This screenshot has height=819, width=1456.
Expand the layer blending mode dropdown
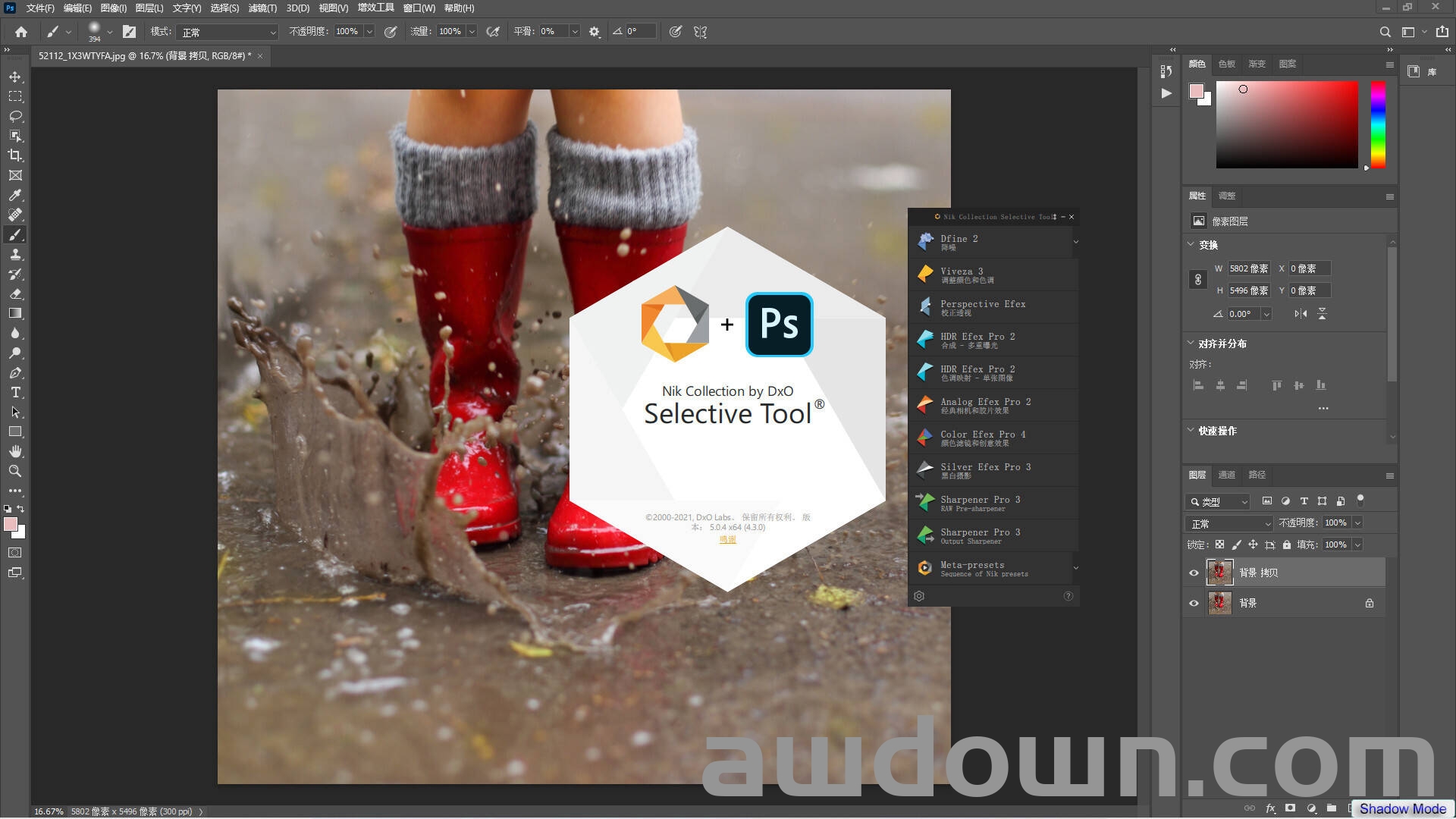(x=1228, y=523)
